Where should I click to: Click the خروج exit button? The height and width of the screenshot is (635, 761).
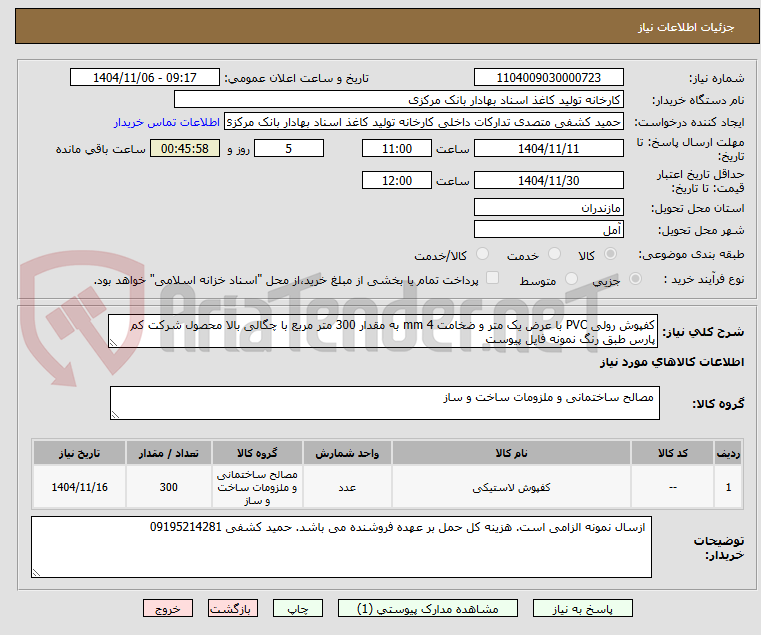pyautogui.click(x=167, y=608)
